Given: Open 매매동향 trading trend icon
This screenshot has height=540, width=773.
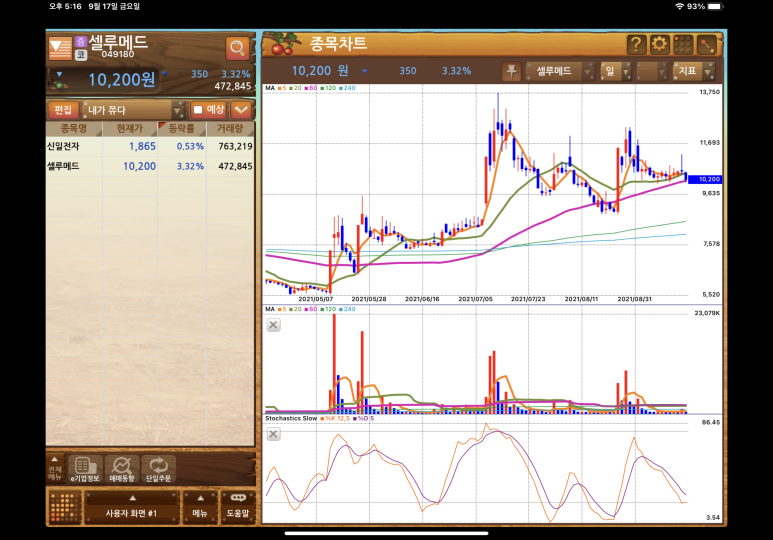Looking at the screenshot, I should click(x=121, y=468).
